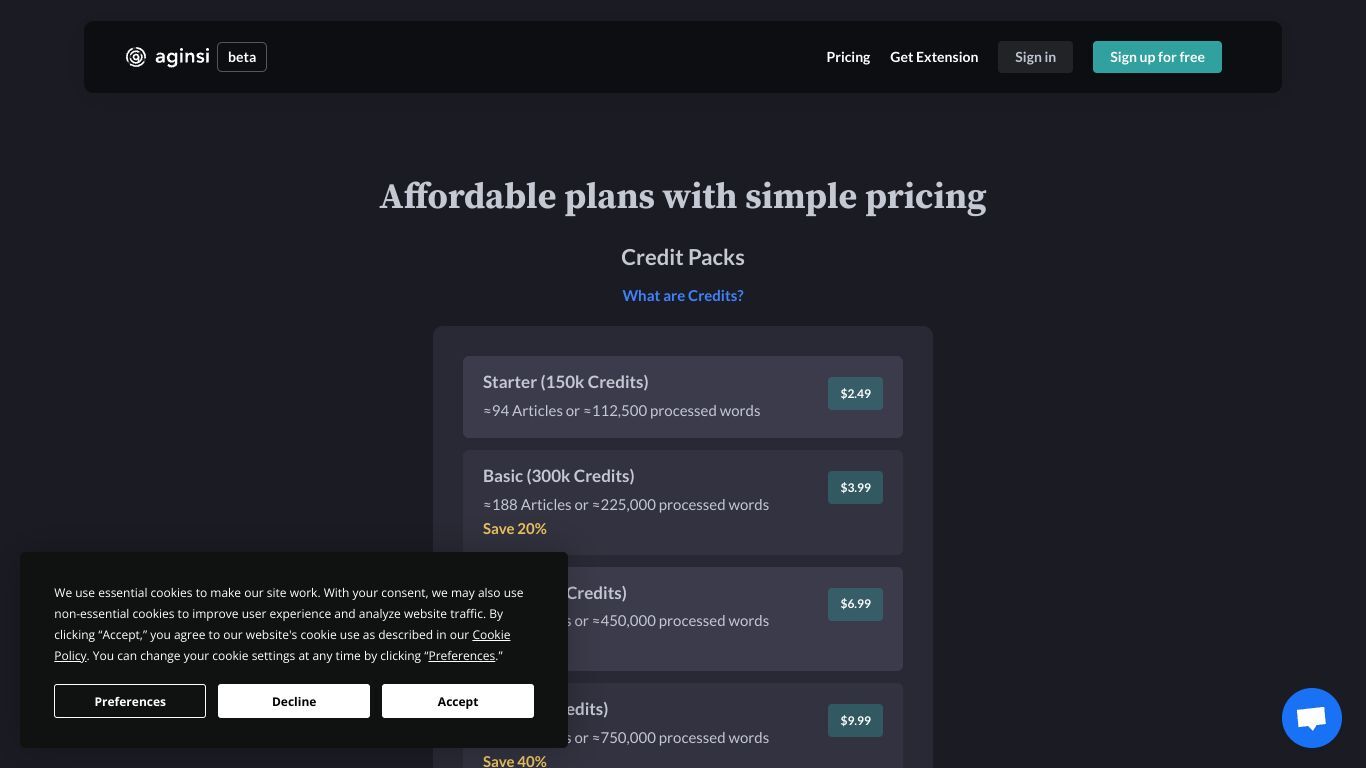Click Sign up for free button
1366x768 pixels.
pos(1157,57)
